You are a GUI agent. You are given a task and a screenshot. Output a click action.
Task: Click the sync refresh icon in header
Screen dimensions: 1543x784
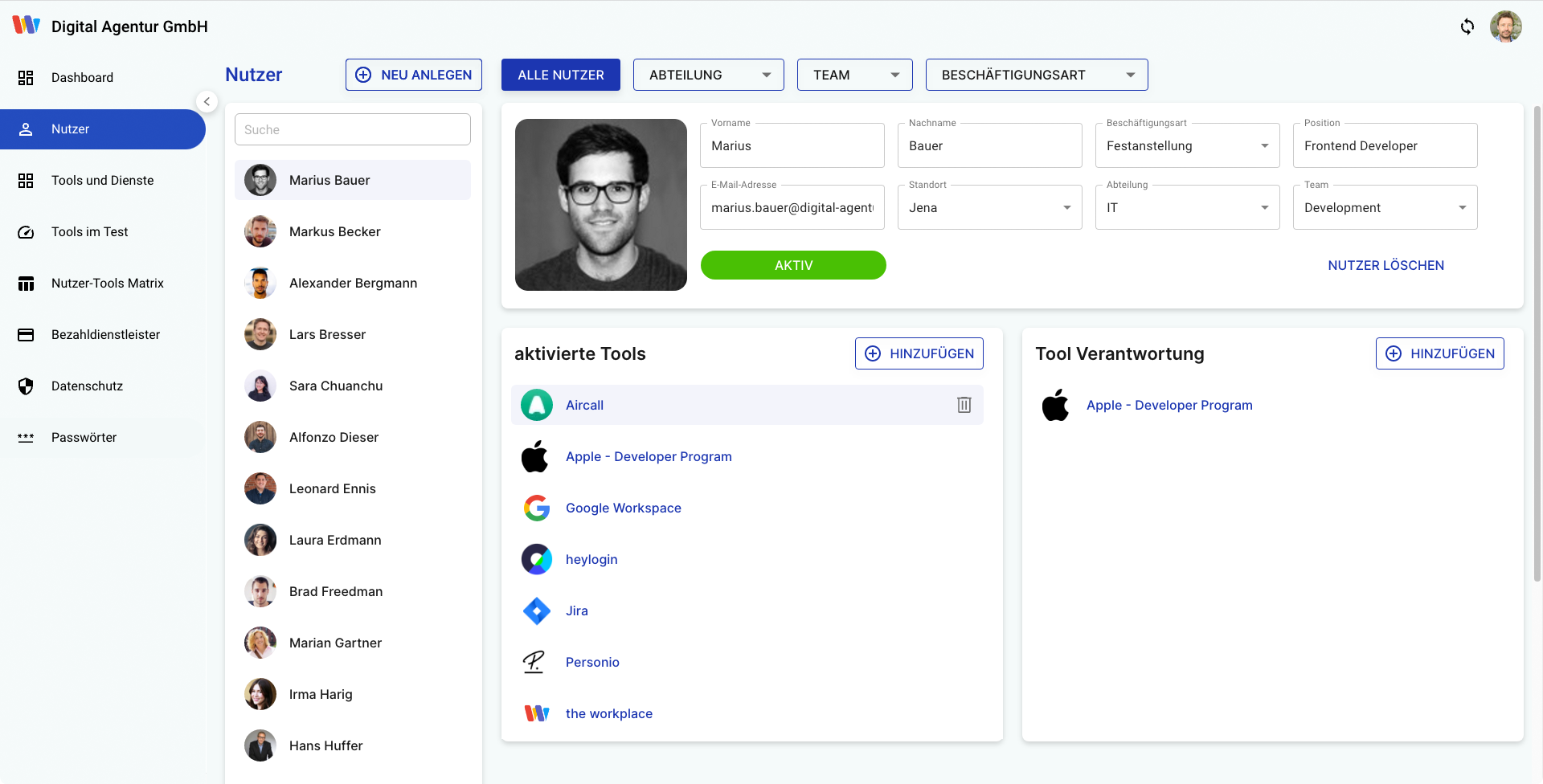coord(1467,27)
